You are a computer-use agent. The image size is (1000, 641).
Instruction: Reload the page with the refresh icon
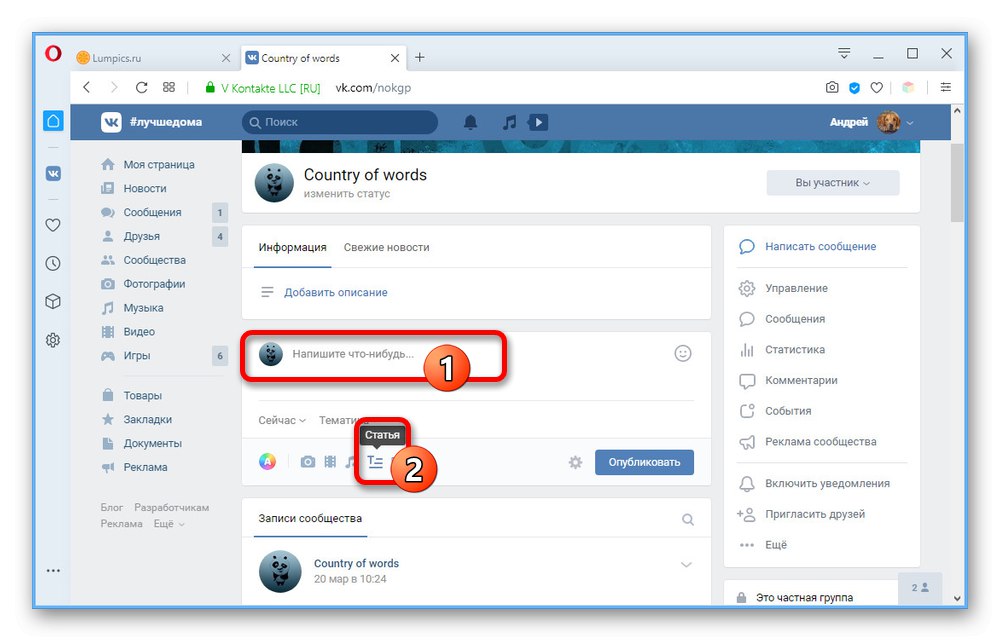142,87
